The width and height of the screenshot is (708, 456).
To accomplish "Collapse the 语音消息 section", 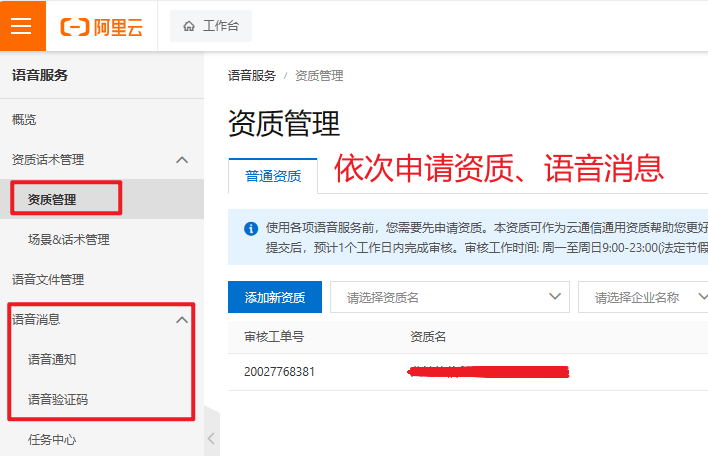I will coord(181,320).
